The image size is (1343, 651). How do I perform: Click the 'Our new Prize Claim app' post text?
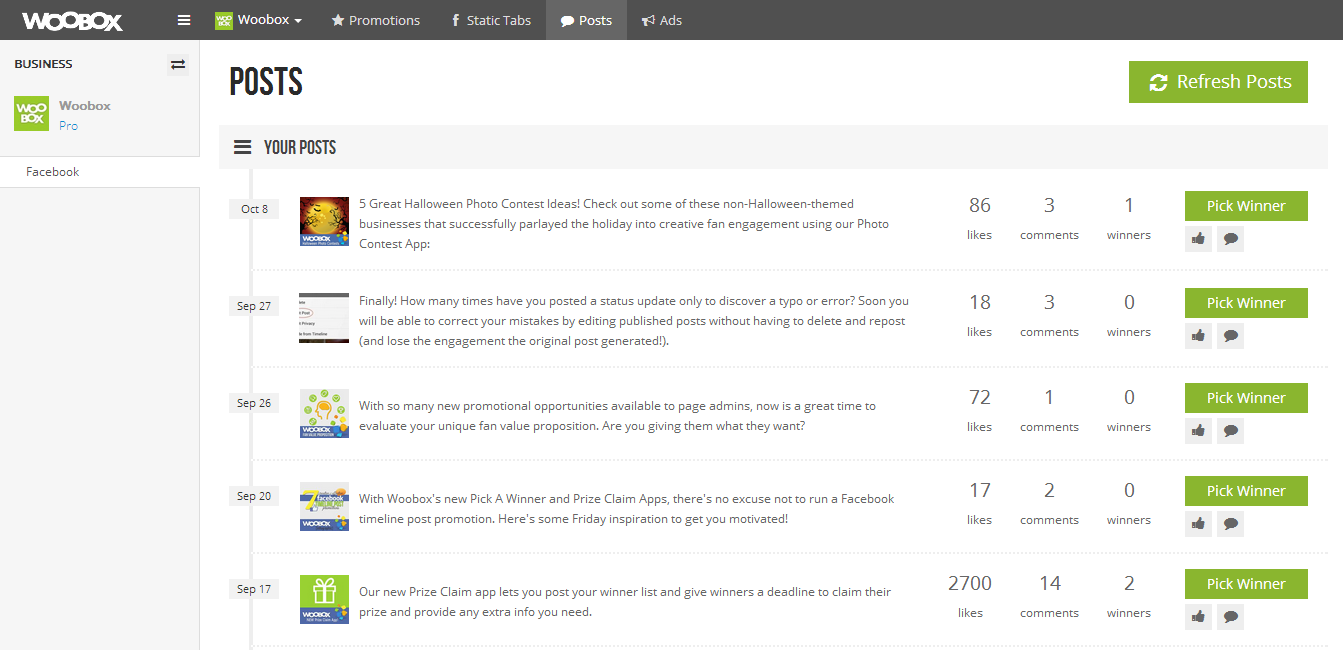tap(625, 602)
